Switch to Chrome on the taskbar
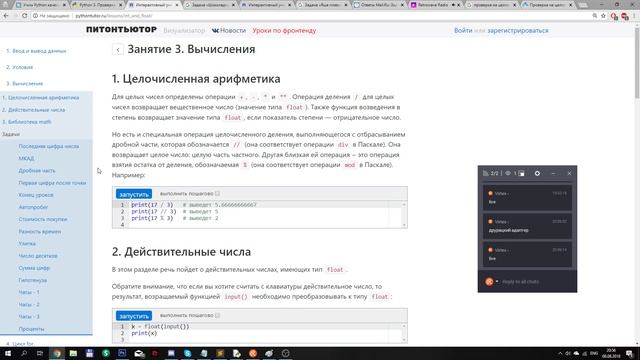Viewport: 640px width, 360px height. point(57,353)
